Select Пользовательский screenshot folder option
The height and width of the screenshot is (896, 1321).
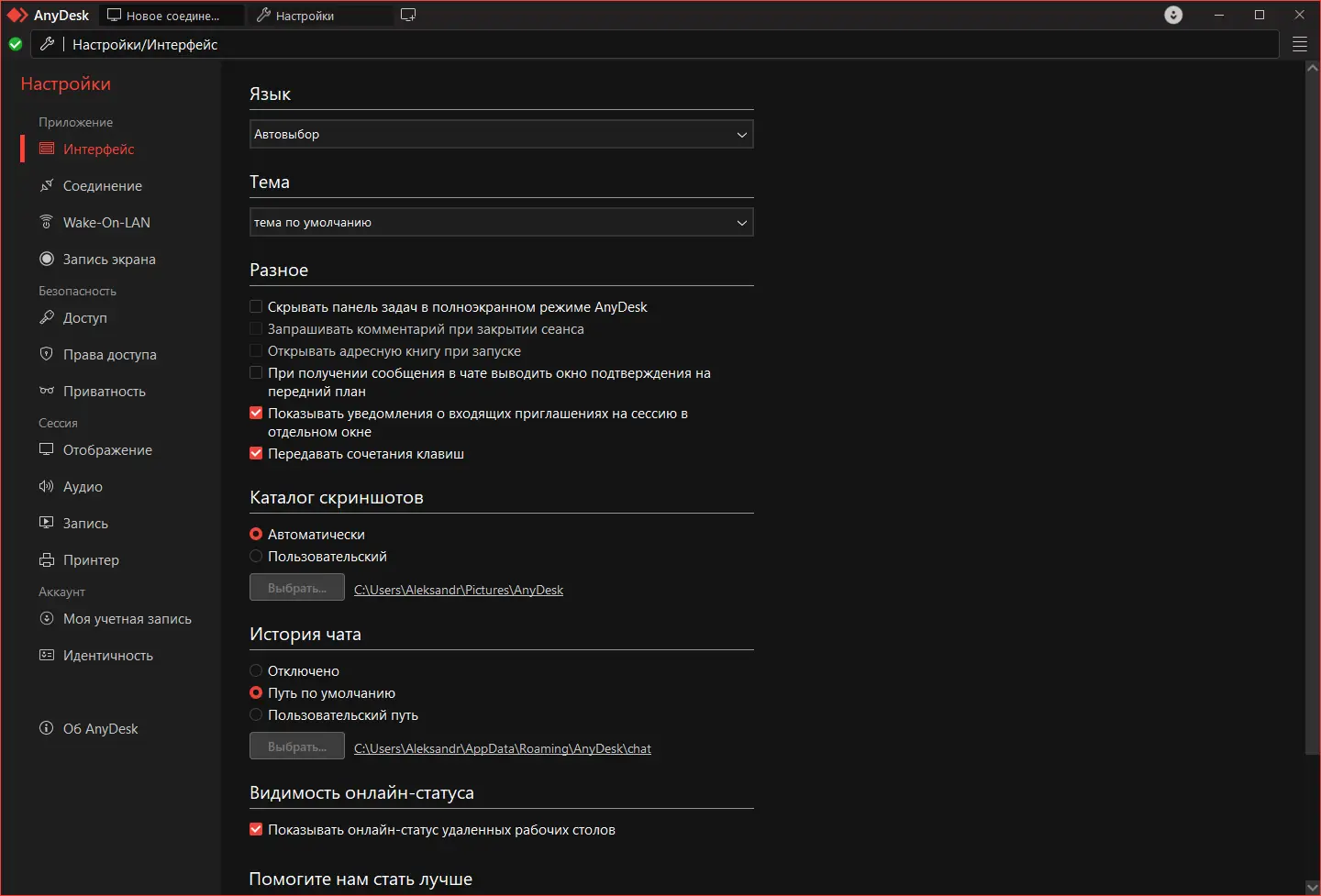(256, 556)
